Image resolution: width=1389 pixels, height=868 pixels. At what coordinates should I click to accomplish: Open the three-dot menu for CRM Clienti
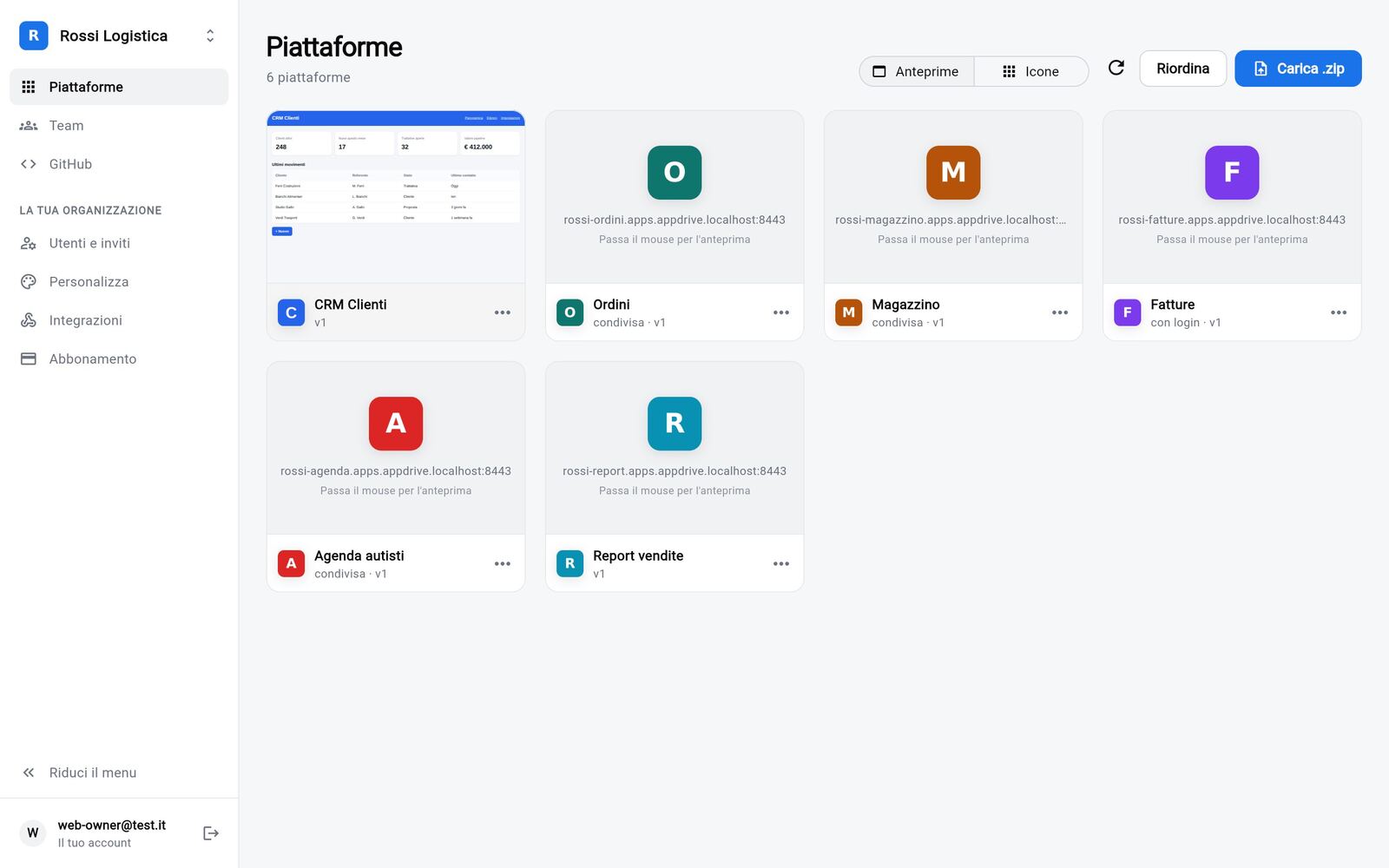pyautogui.click(x=503, y=312)
